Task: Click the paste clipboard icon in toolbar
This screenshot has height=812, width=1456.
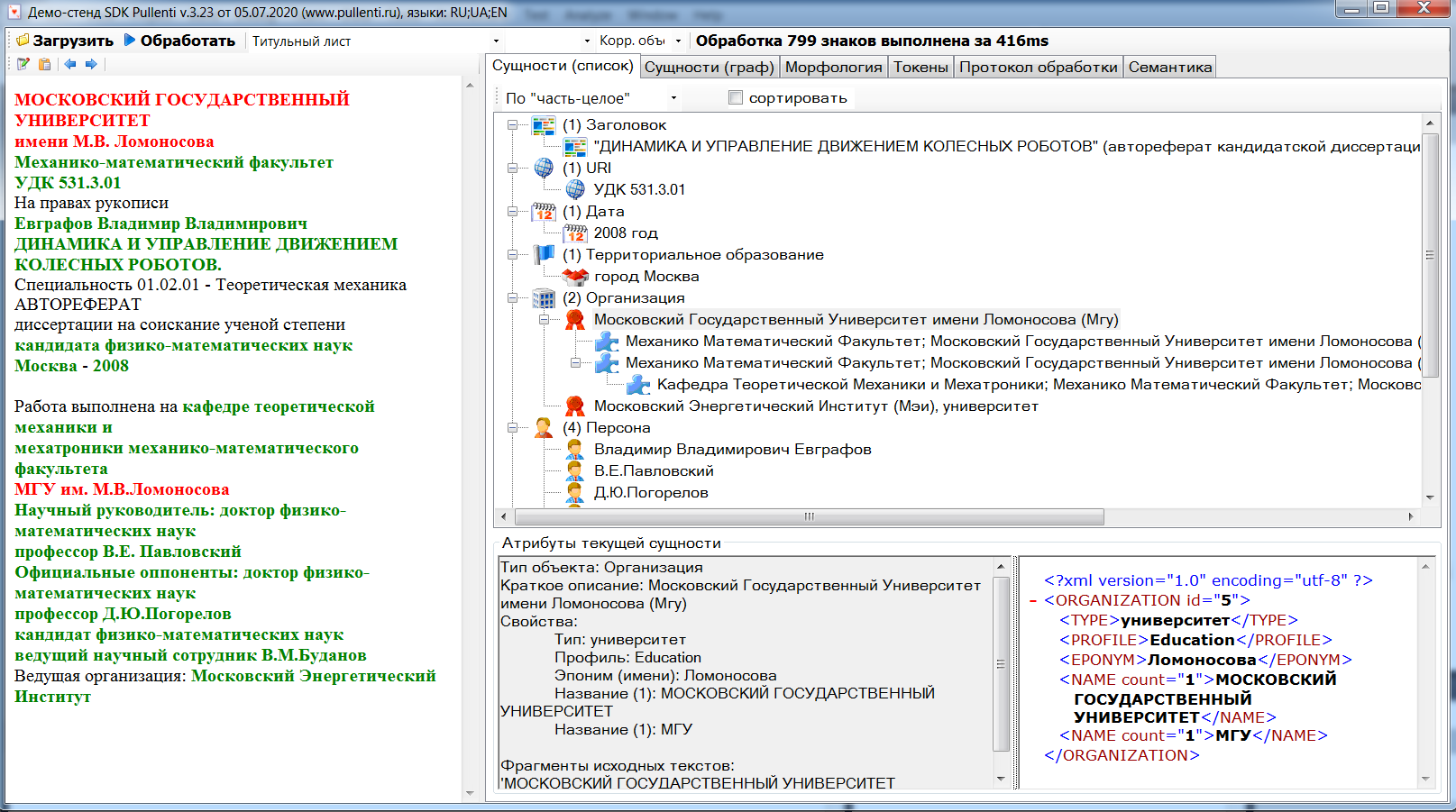Action: click(x=45, y=64)
